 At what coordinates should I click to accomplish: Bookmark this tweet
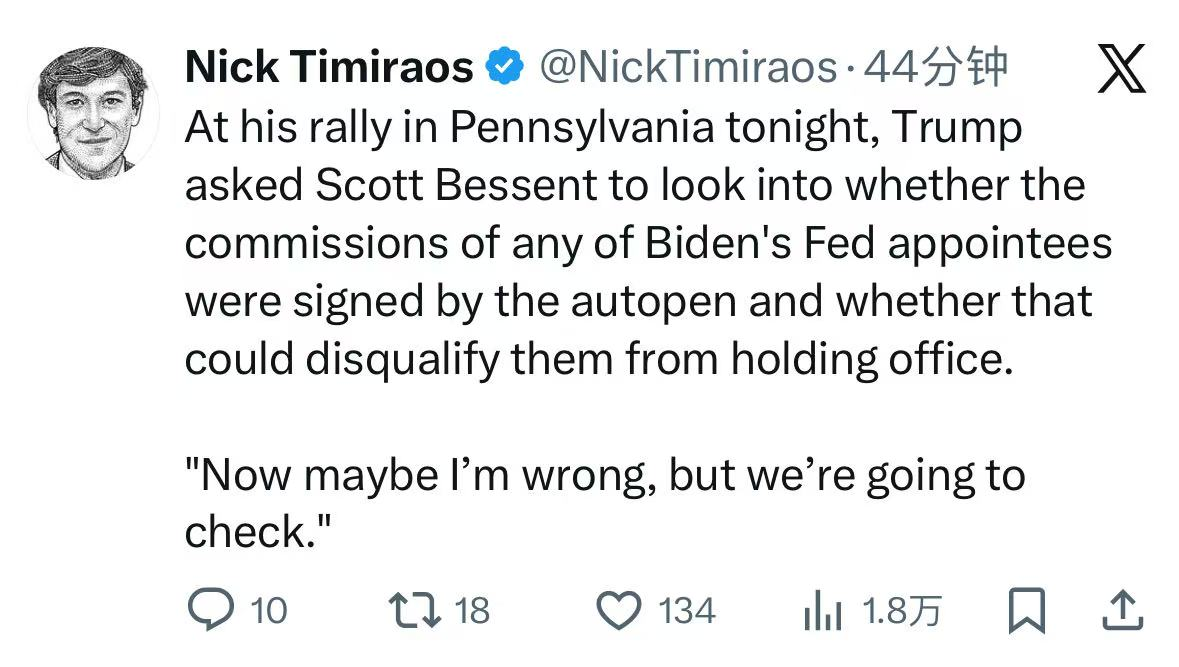pos(1026,611)
